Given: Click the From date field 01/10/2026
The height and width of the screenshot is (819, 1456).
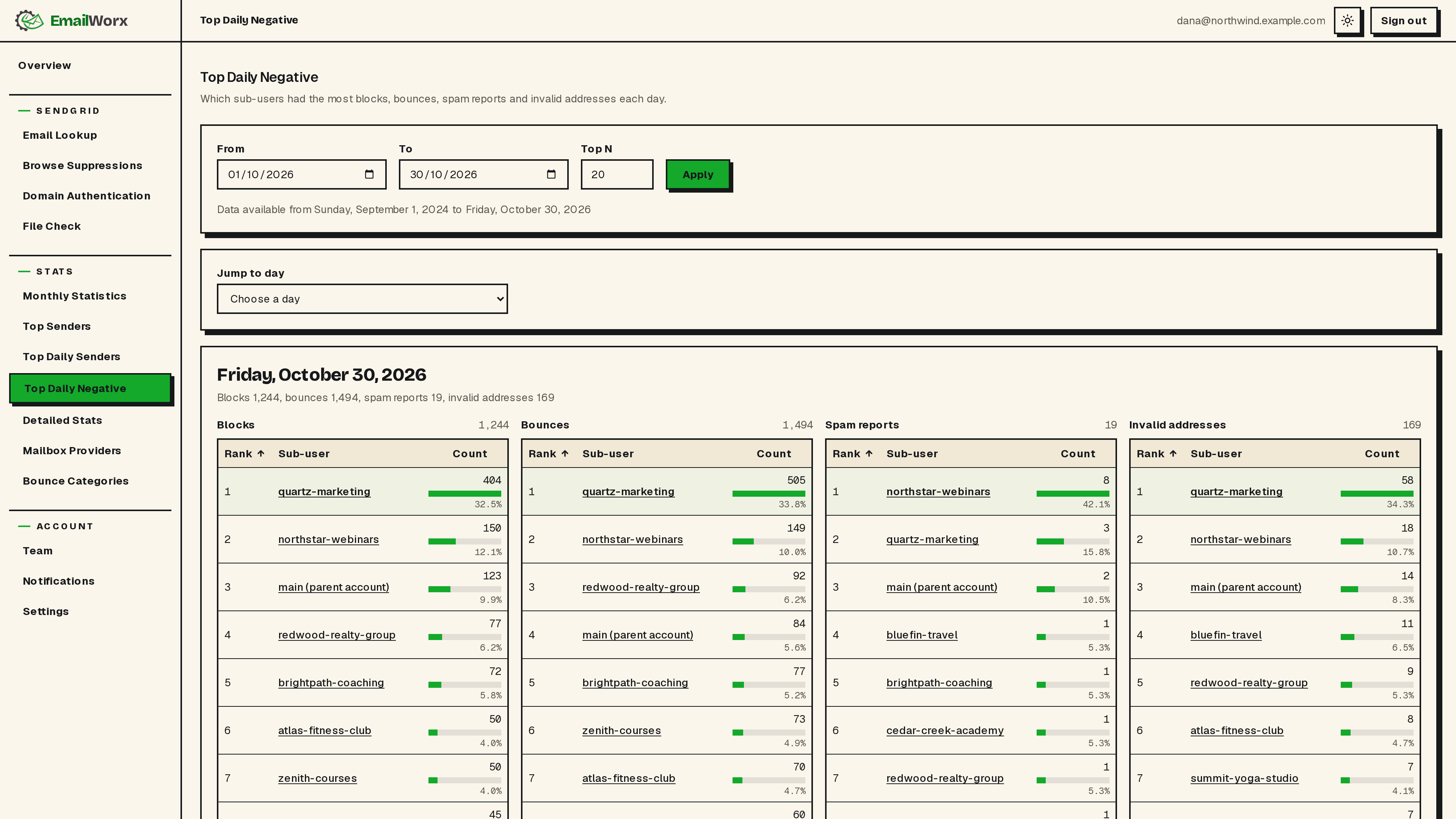Looking at the screenshot, I should (302, 174).
